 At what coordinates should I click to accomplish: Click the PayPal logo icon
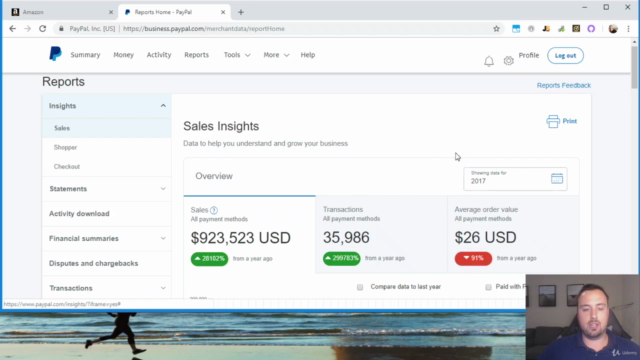[55, 54]
